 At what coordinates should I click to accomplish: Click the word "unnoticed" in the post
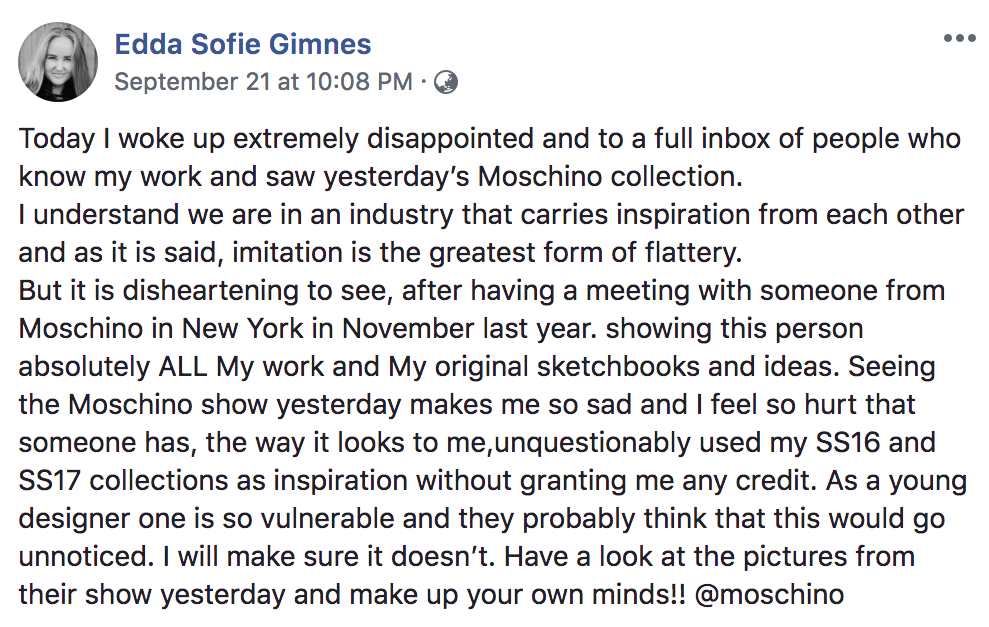click(82, 557)
